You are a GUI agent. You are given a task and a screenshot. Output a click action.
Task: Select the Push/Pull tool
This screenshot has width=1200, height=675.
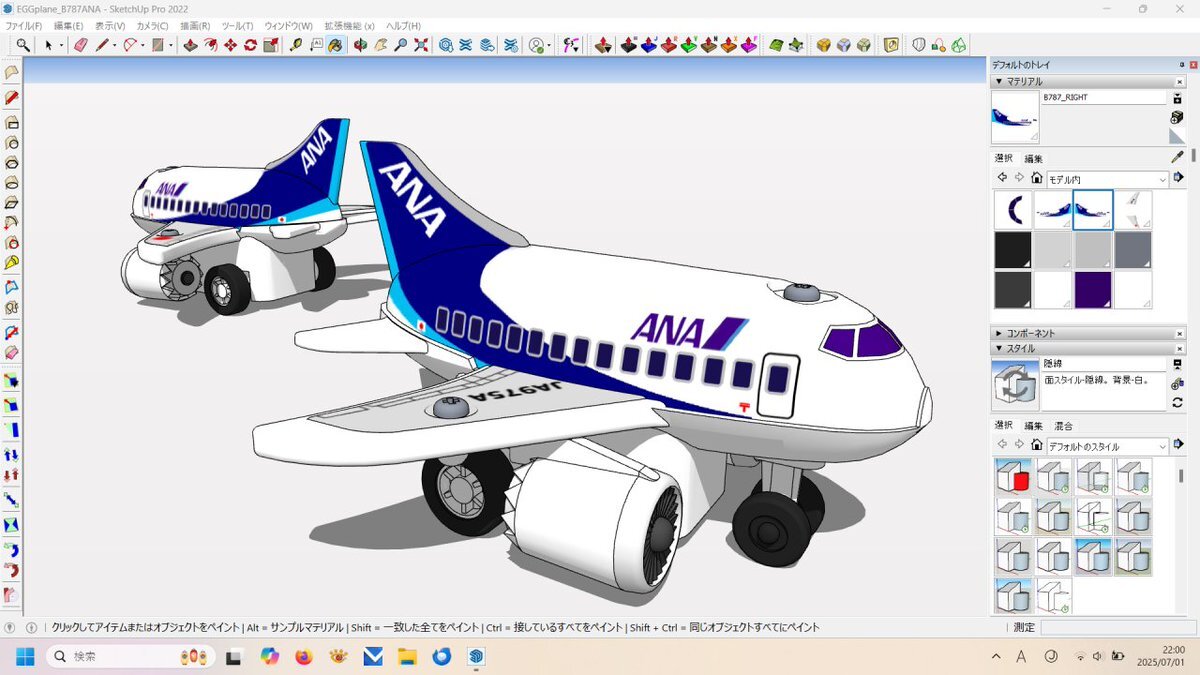[x=190, y=45]
